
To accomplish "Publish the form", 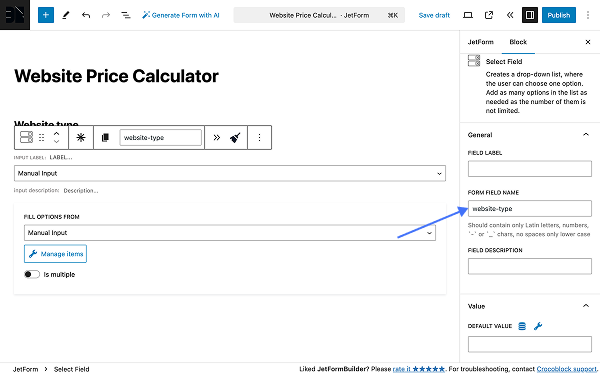I will [x=559, y=15].
